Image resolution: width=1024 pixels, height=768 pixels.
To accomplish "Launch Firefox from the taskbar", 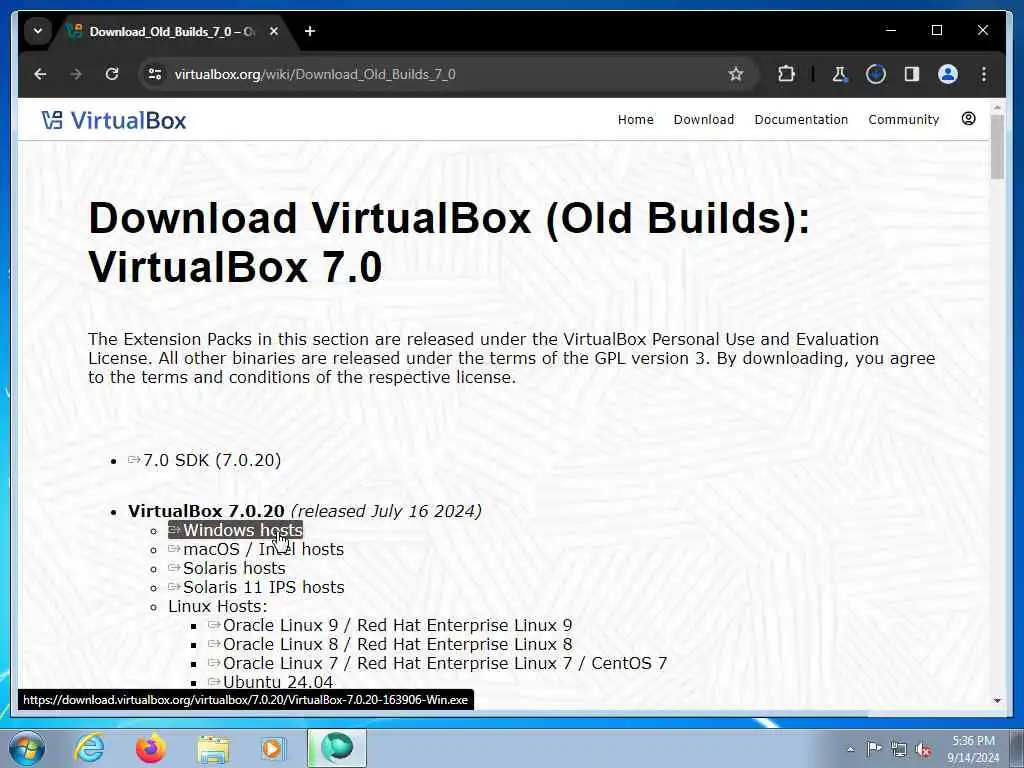I will [150, 748].
